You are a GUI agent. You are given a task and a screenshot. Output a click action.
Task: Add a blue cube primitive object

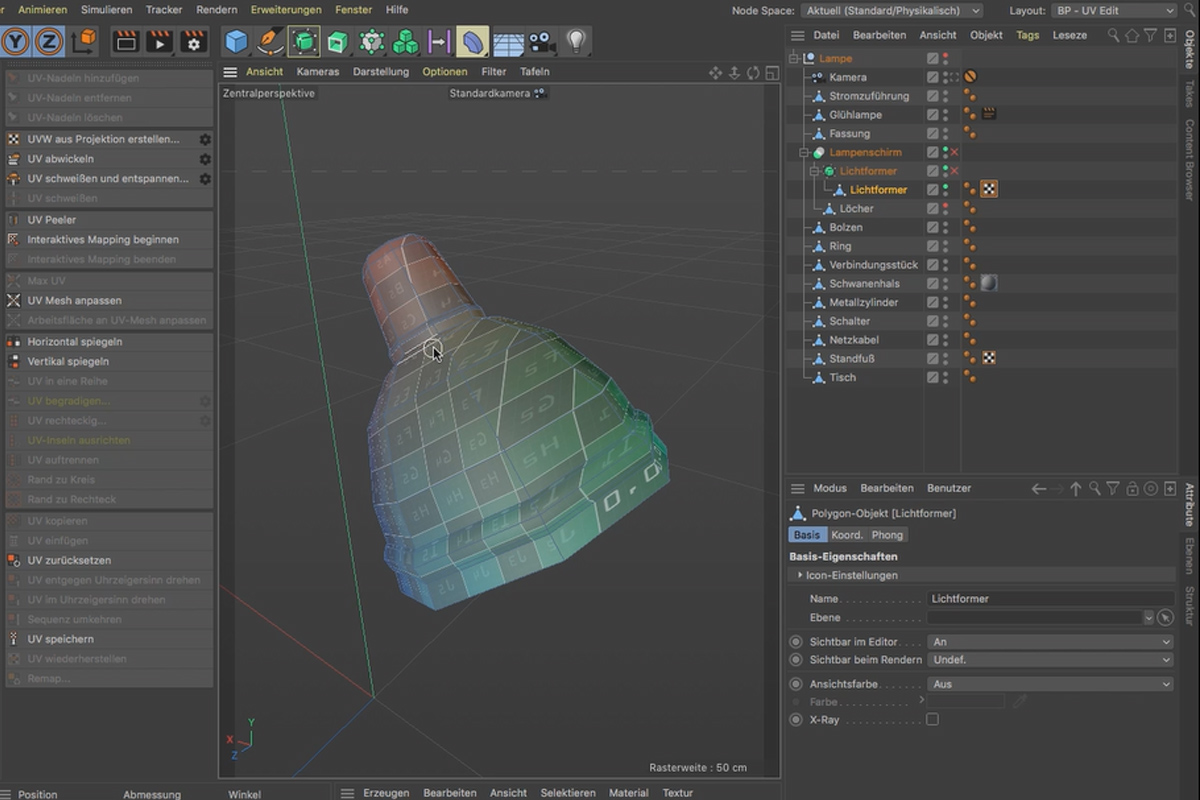[x=236, y=41]
